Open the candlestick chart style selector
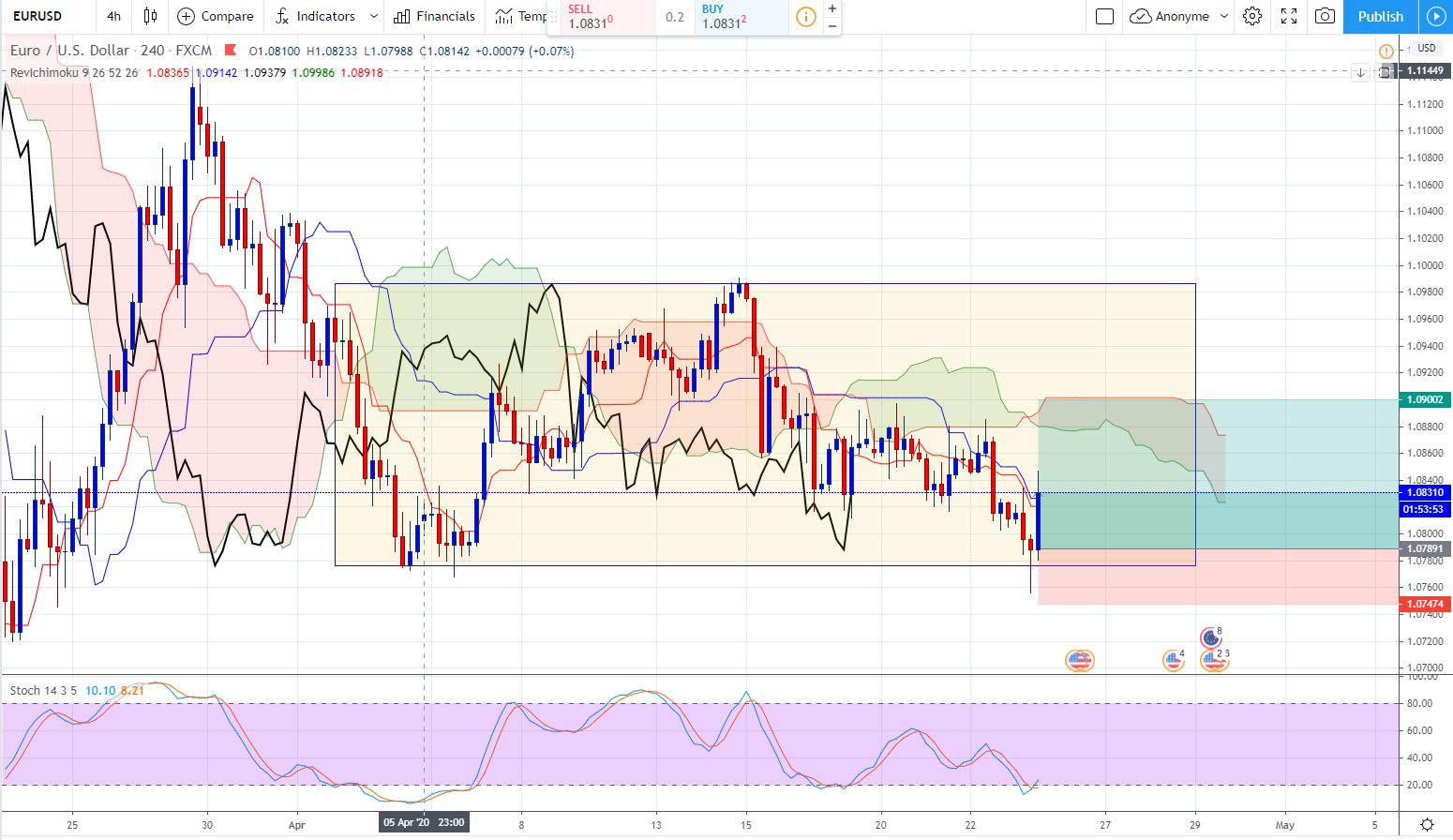The height and width of the screenshot is (840, 1453). coord(150,16)
